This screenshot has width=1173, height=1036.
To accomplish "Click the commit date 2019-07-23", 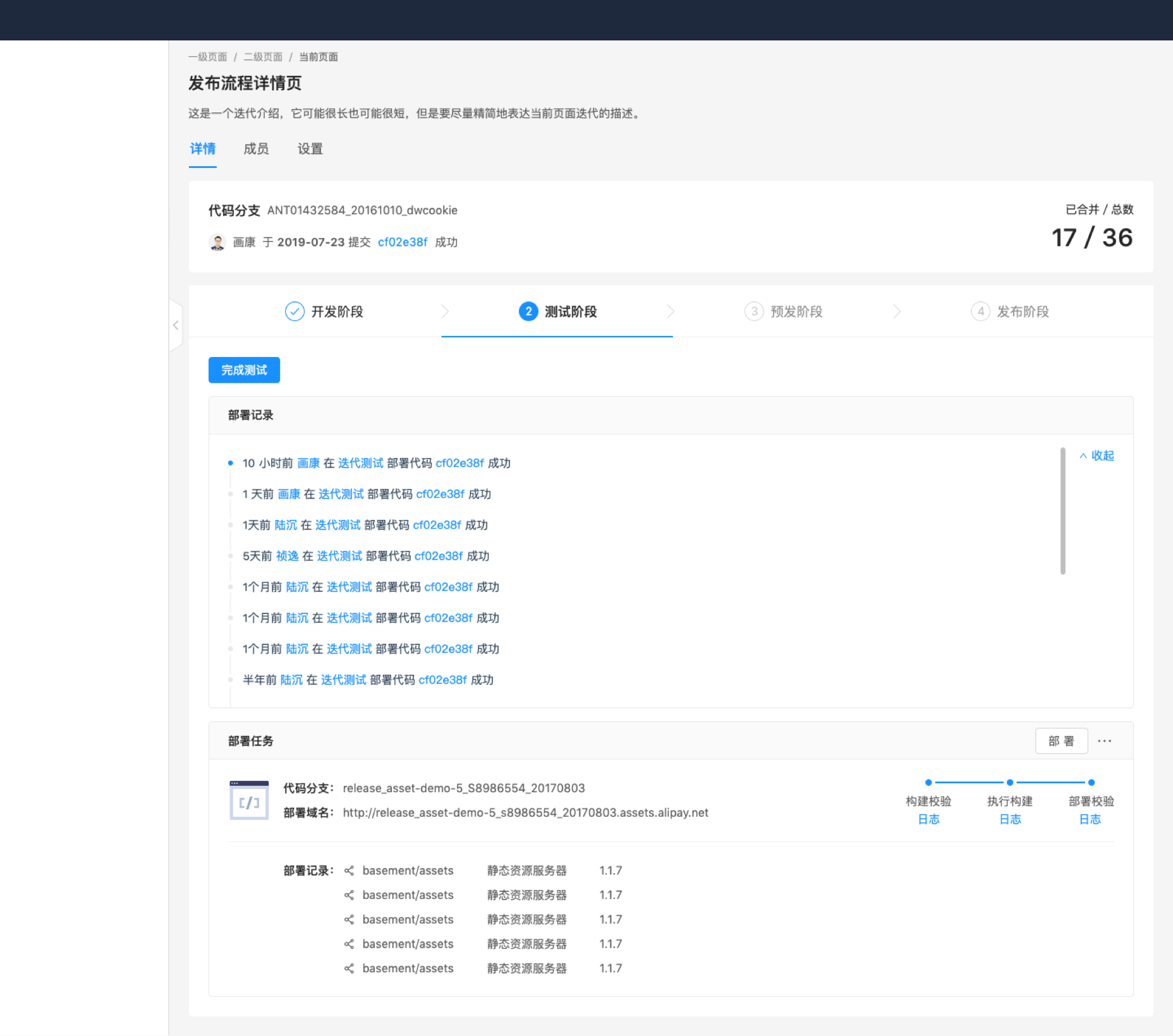I will 311,243.
